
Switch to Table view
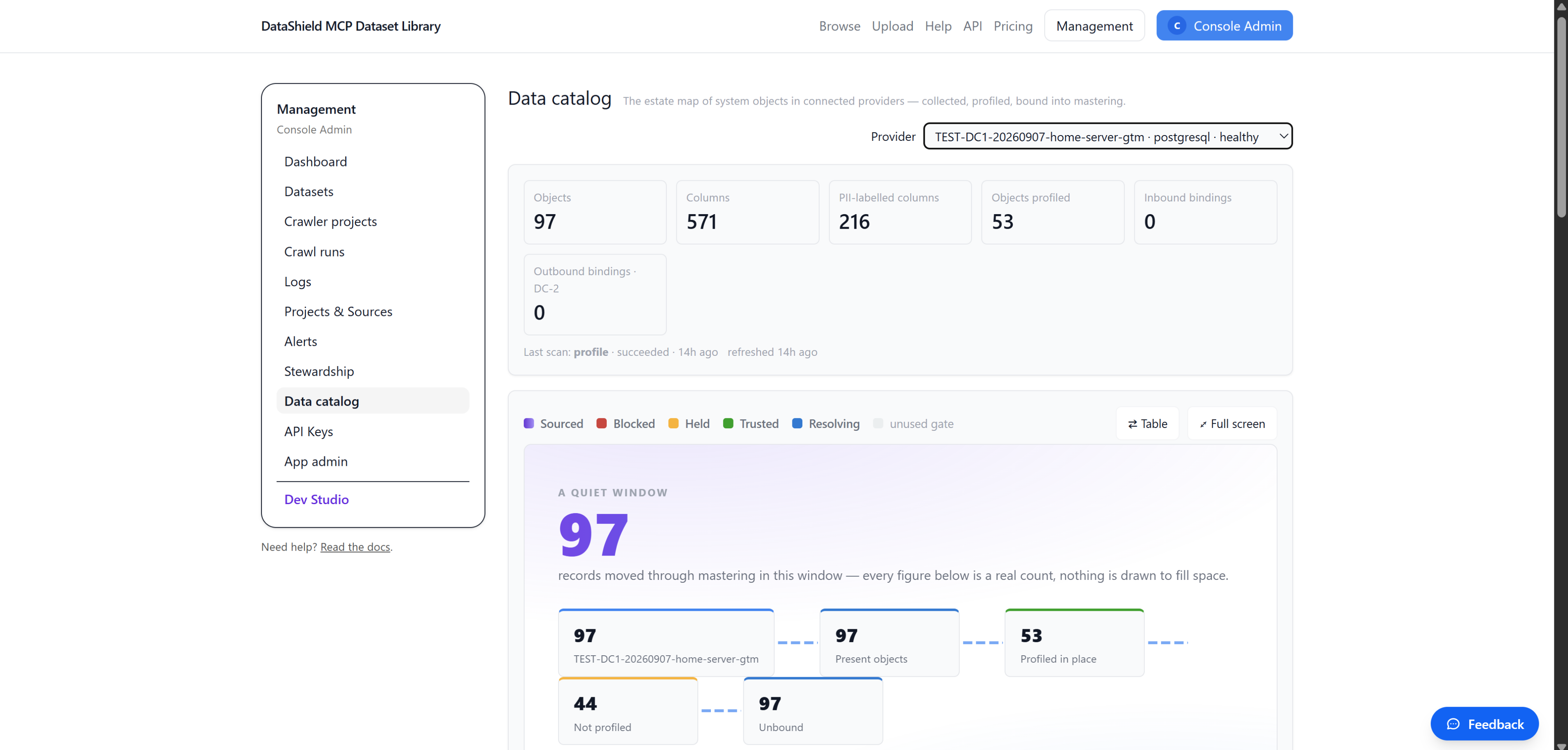click(x=1147, y=423)
